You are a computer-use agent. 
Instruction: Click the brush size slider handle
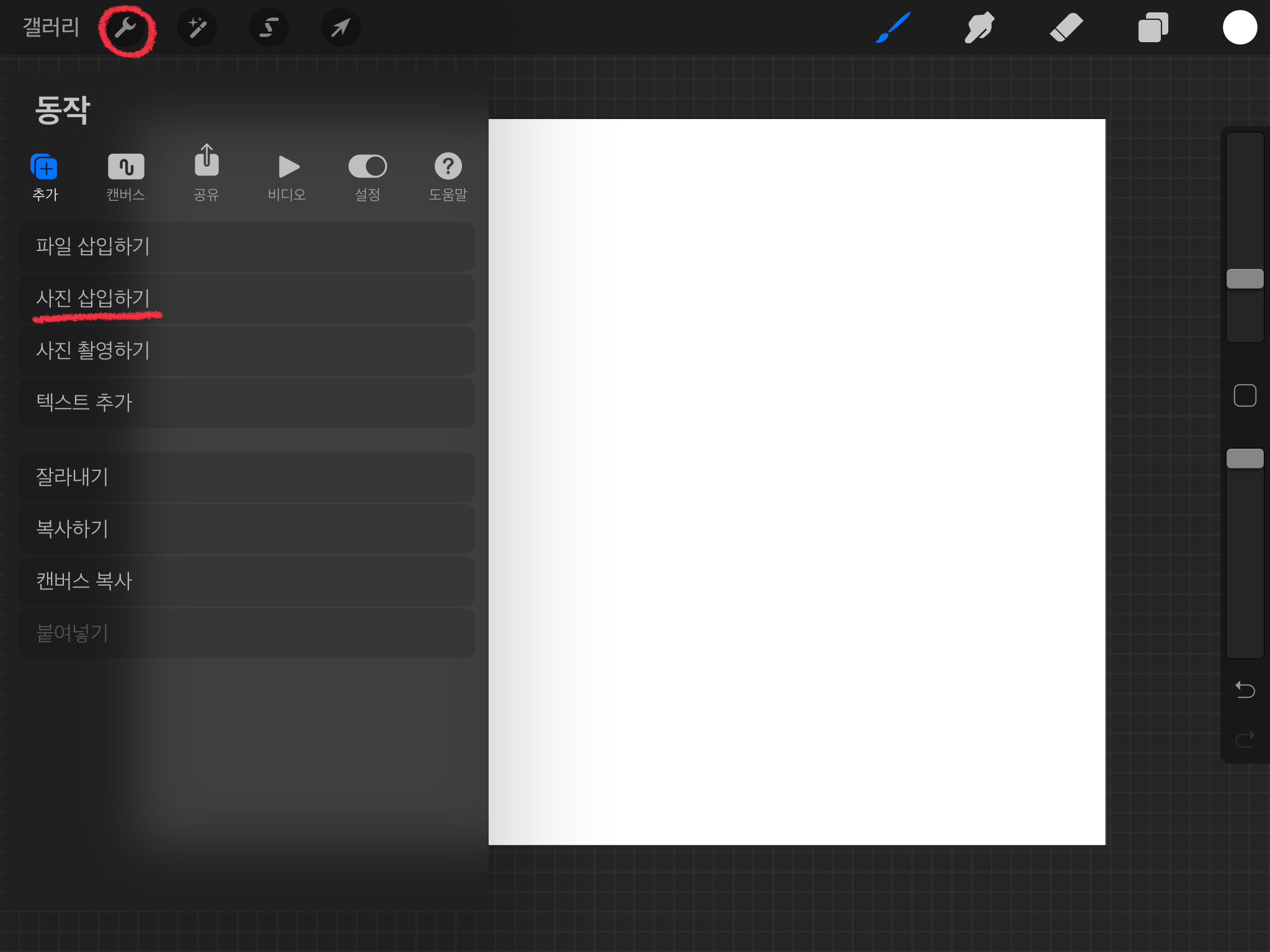coord(1245,279)
